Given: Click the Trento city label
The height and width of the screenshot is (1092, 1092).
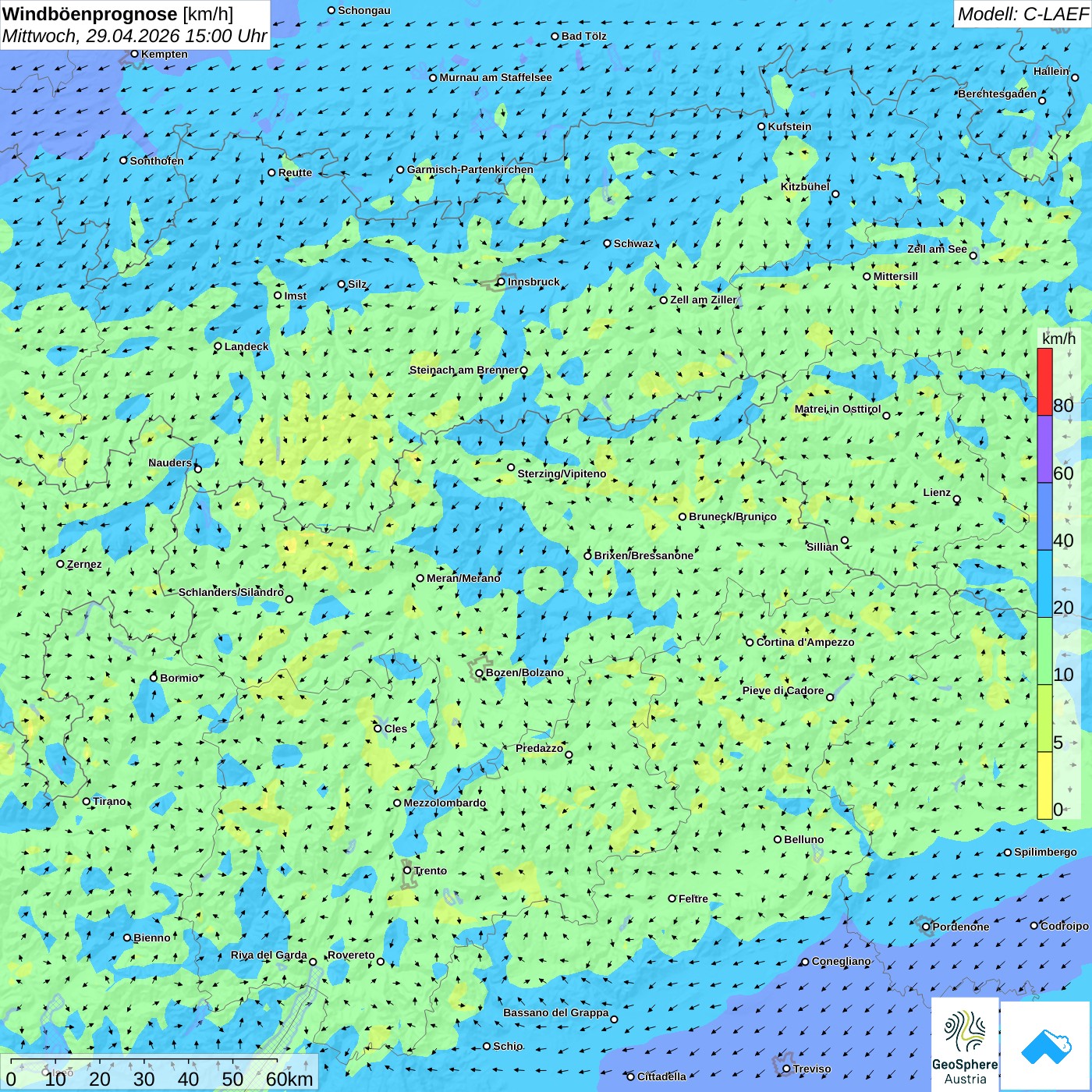Looking at the screenshot, I should click(431, 870).
